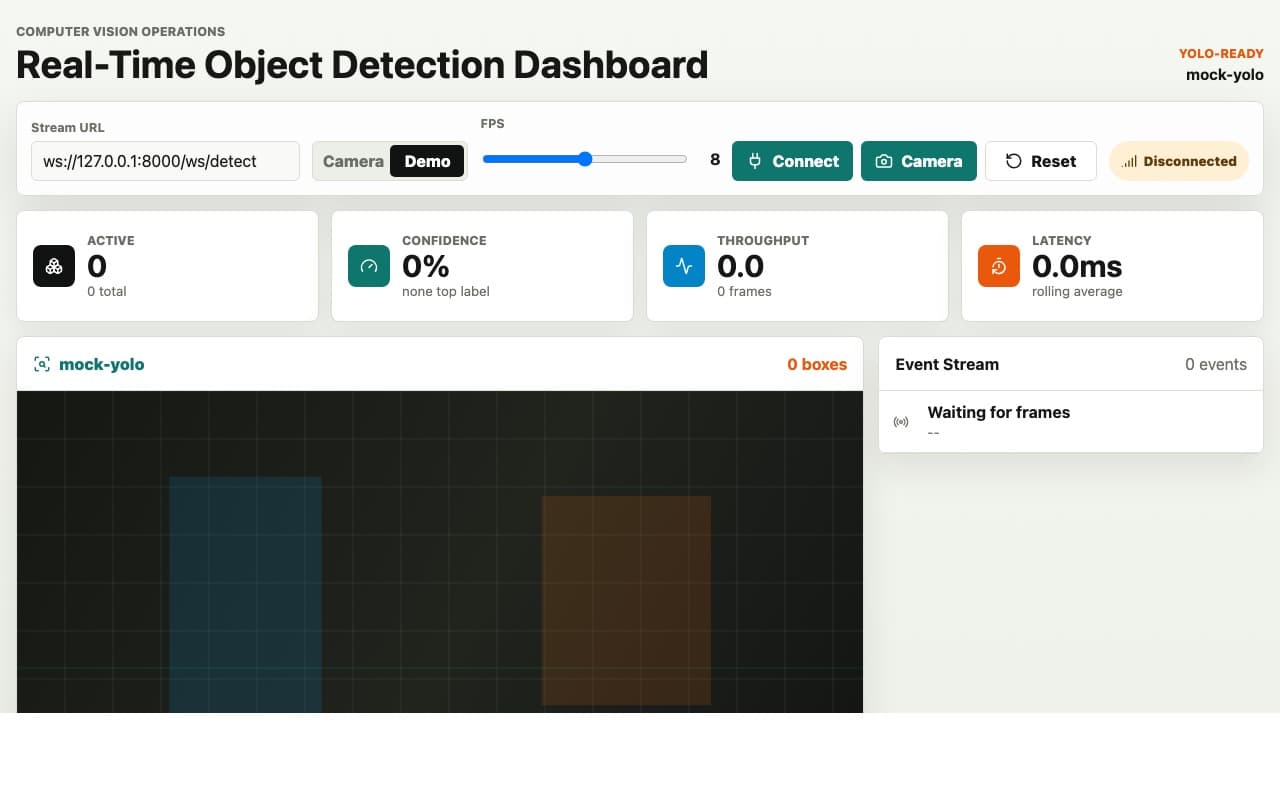Image resolution: width=1280 pixels, height=800 pixels.
Task: Click the "0 frames" text
Action: [744, 291]
